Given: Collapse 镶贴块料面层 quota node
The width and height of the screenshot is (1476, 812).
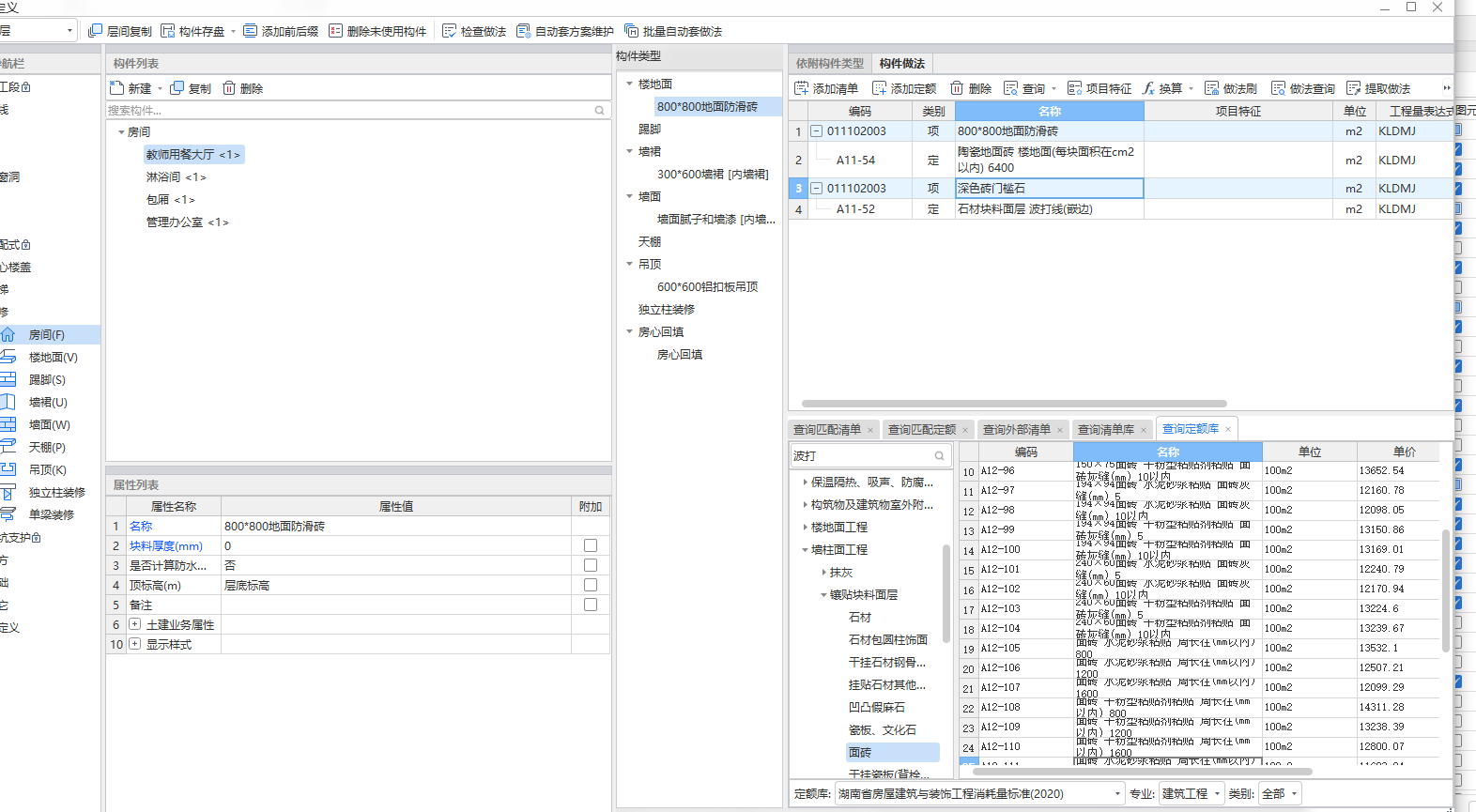Looking at the screenshot, I should tap(823, 594).
